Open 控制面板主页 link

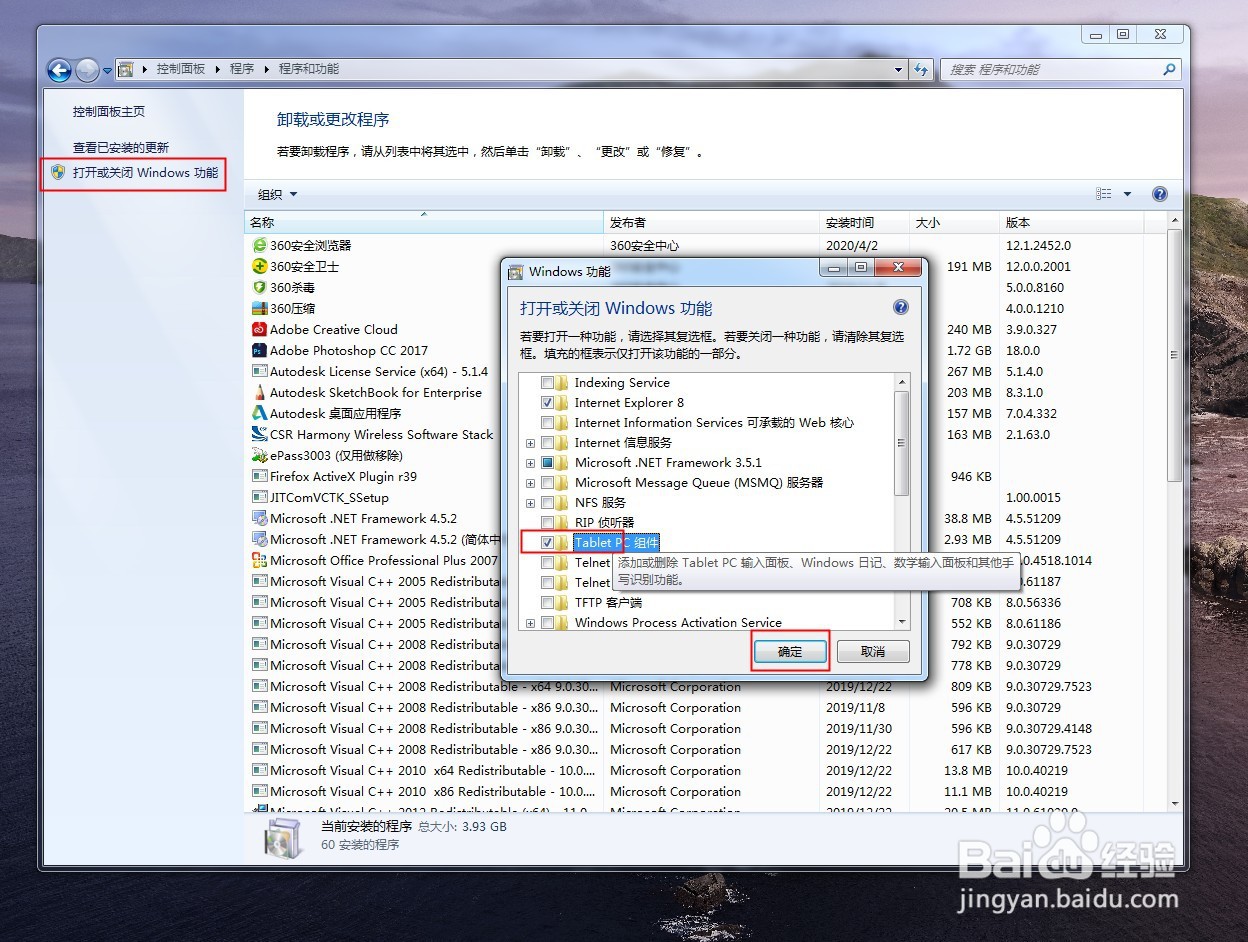click(109, 111)
